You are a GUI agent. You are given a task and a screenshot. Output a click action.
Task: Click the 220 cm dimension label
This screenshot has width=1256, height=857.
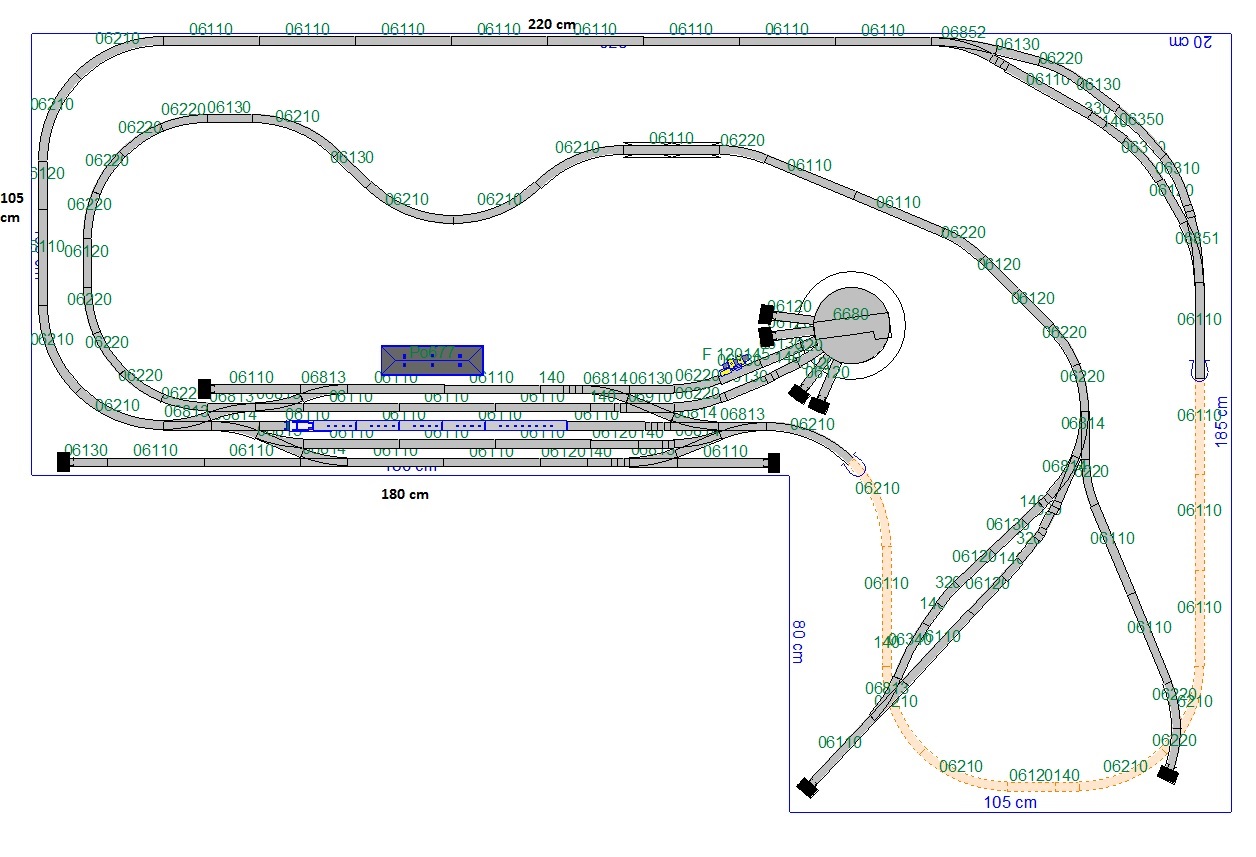tap(552, 25)
